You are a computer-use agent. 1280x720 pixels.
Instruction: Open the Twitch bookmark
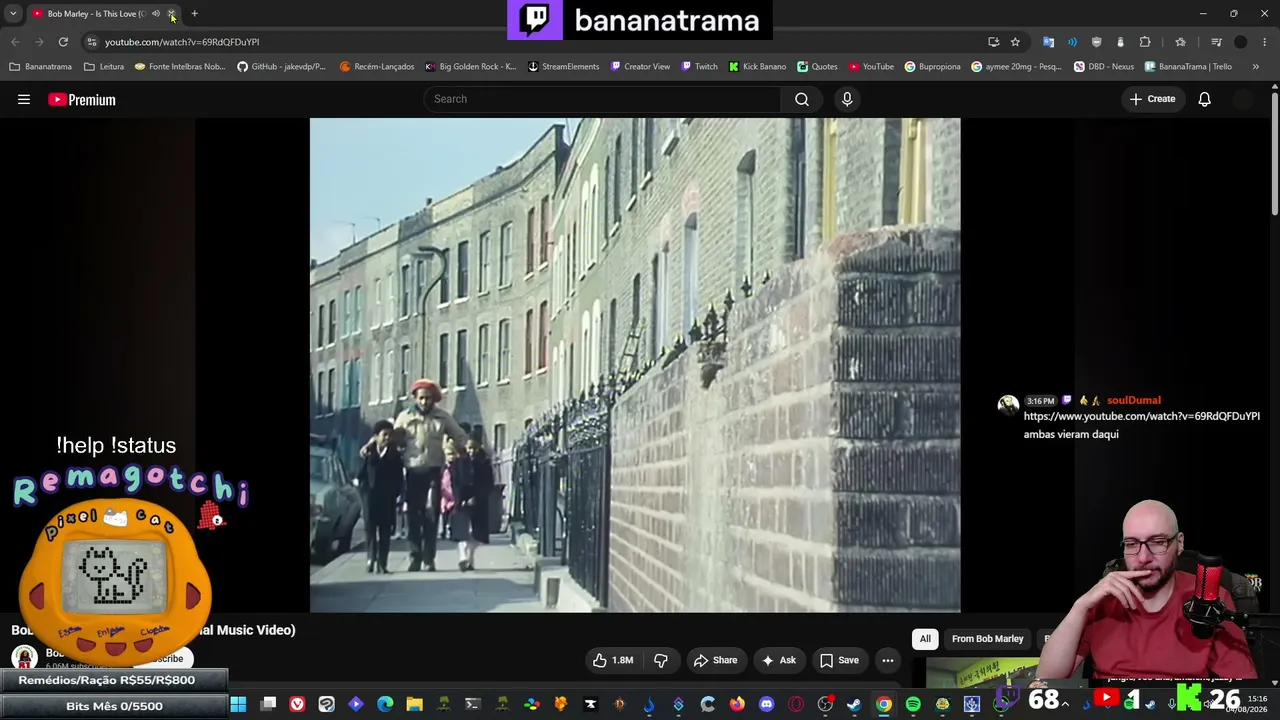[x=699, y=67]
